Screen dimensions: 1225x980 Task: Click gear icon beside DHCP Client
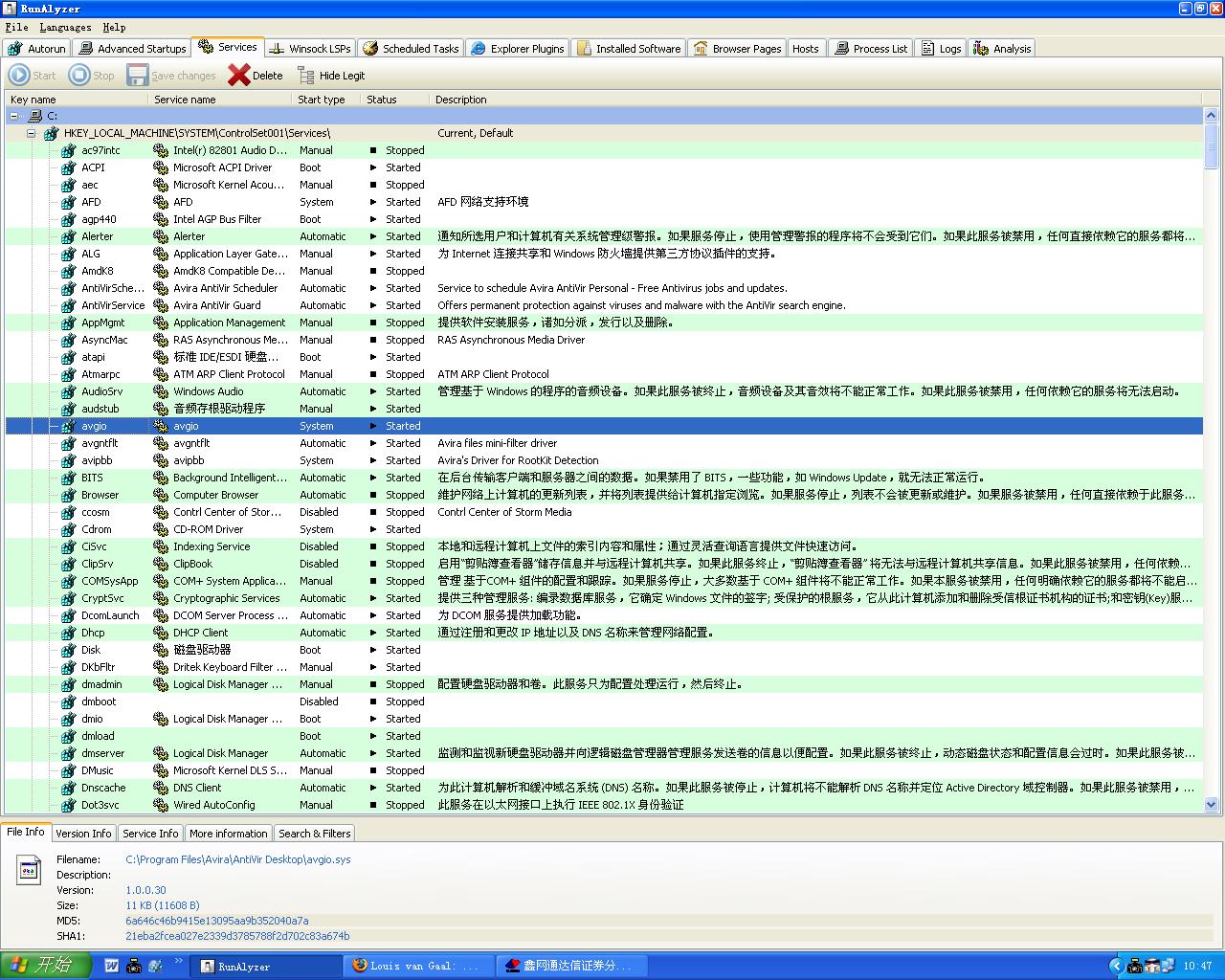coord(161,633)
